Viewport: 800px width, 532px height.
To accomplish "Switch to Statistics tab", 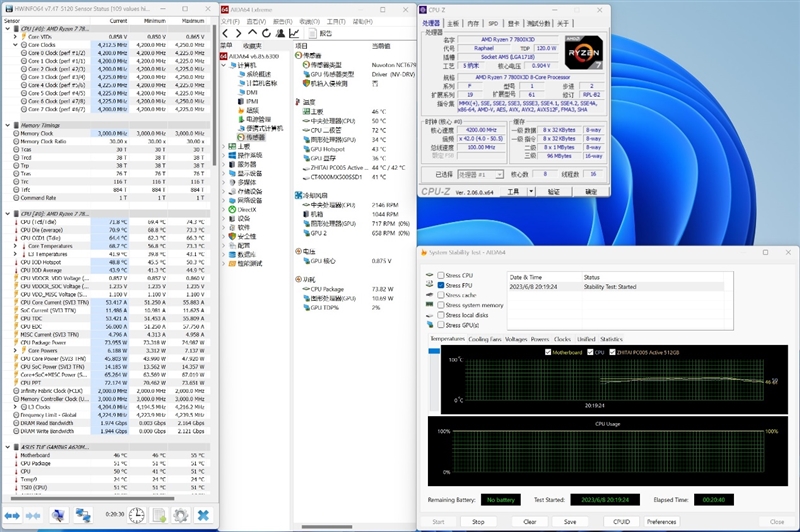I will pyautogui.click(x=611, y=339).
